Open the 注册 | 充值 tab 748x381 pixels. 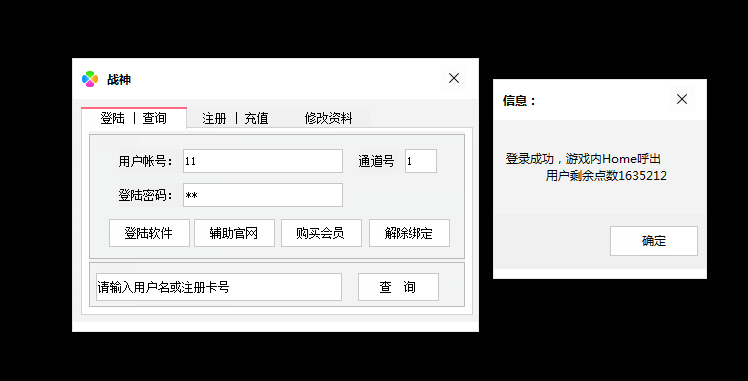235,118
